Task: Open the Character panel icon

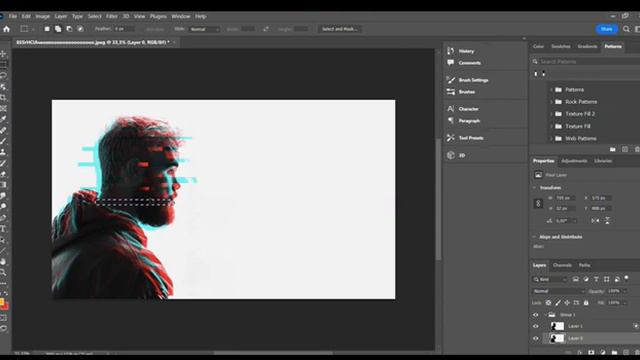Action: (451, 109)
